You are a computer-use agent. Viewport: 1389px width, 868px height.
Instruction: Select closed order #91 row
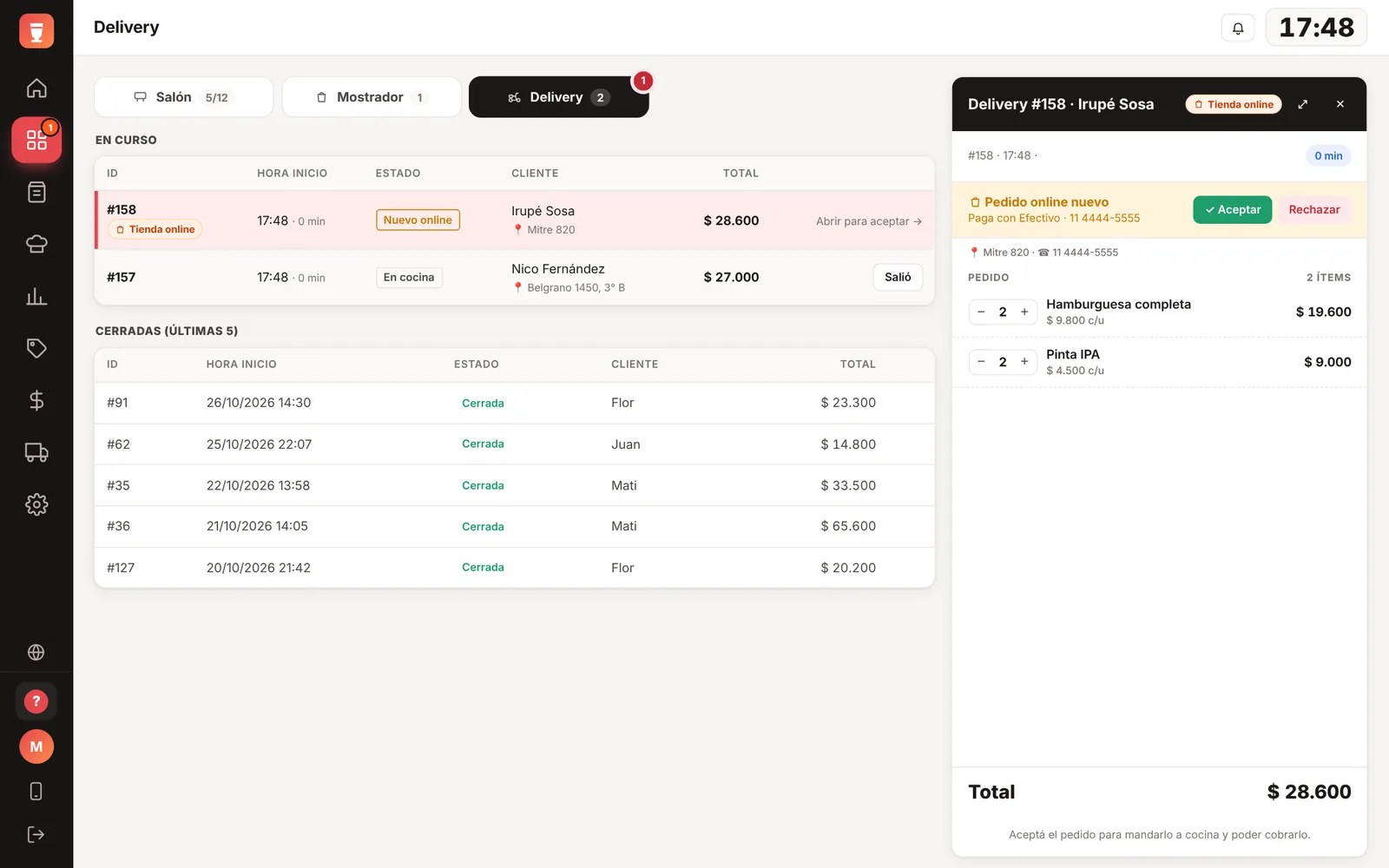515,403
